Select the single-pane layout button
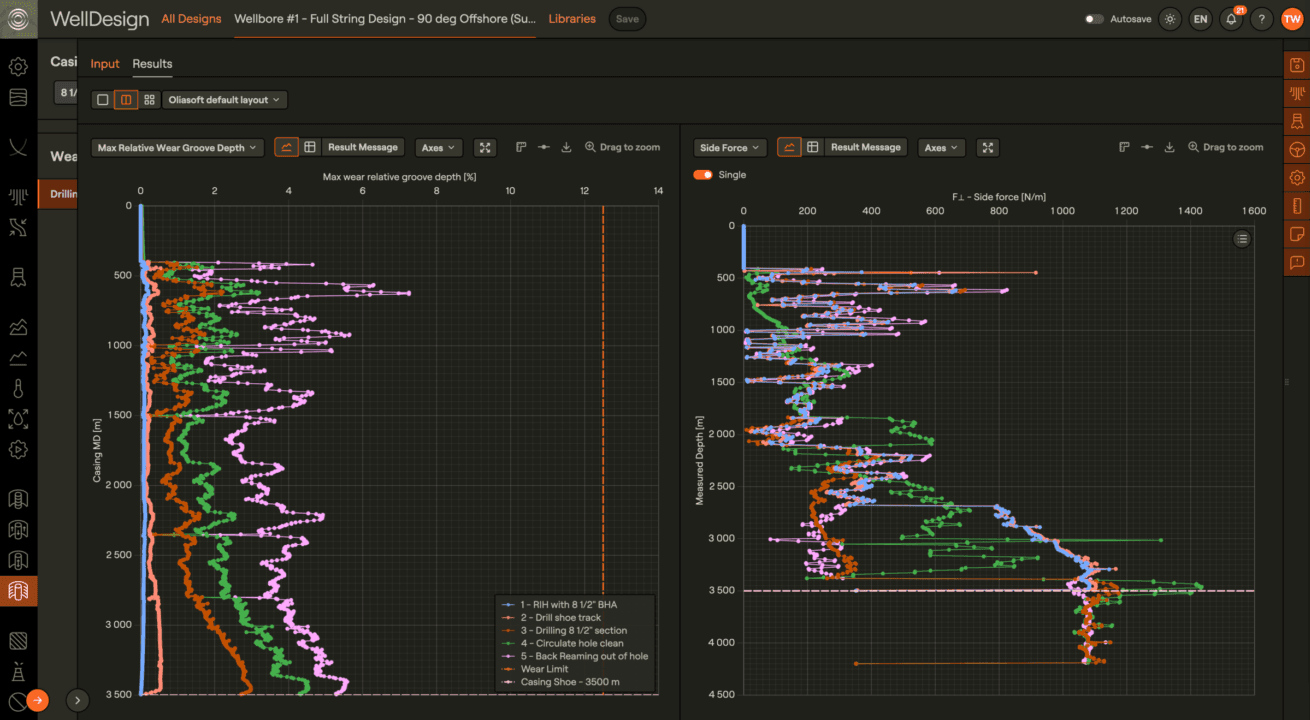The image size is (1310, 720). tap(102, 100)
